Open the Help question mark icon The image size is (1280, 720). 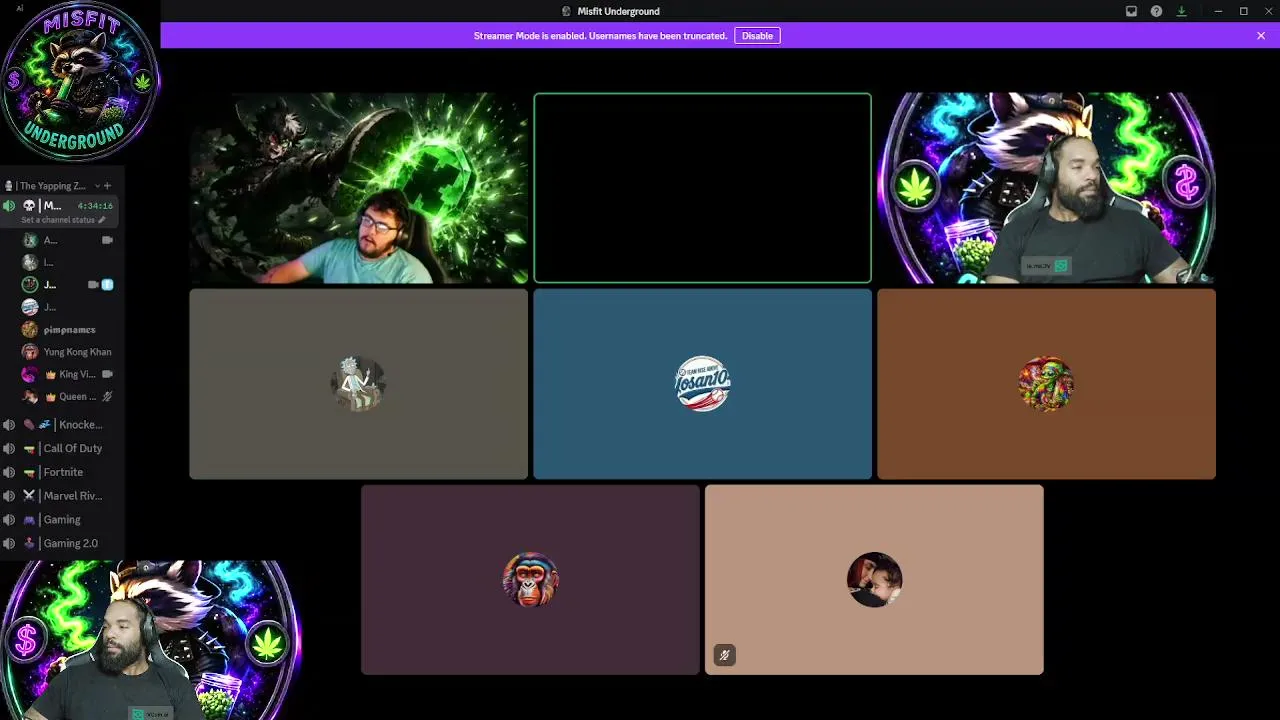tap(1156, 11)
